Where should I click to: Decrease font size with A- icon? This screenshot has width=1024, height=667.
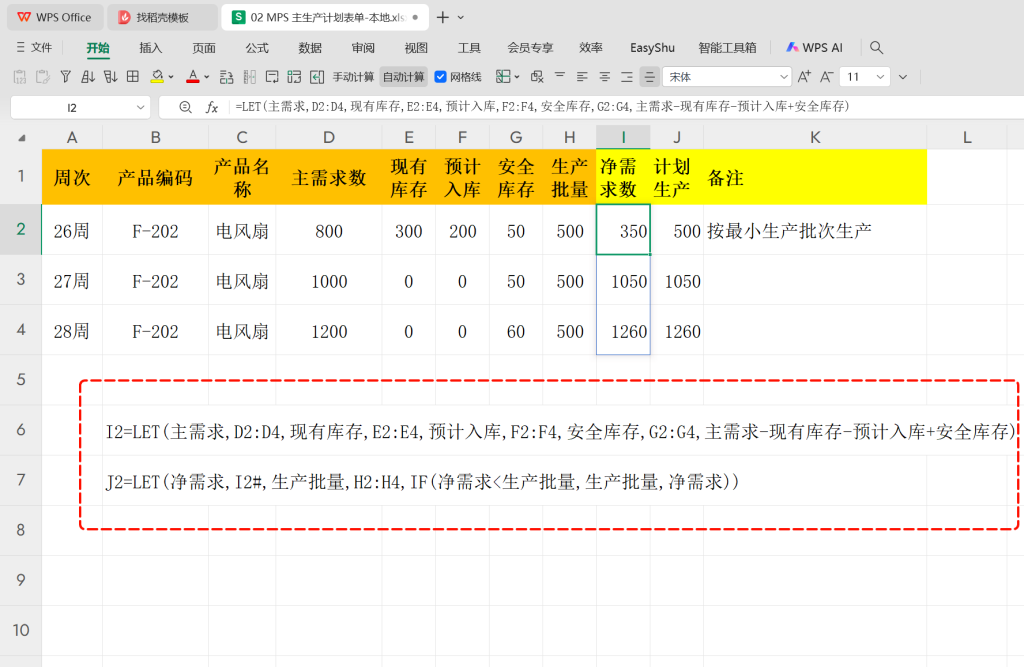[827, 77]
